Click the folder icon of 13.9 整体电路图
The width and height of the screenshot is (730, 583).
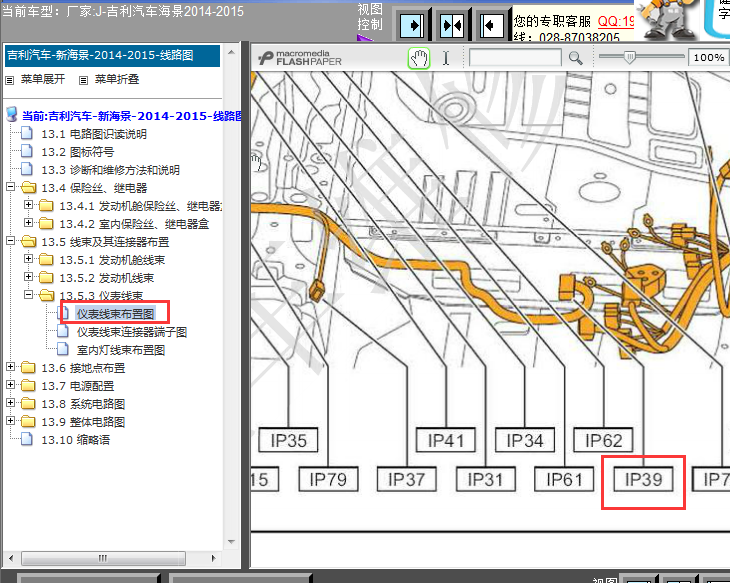click(x=28, y=421)
